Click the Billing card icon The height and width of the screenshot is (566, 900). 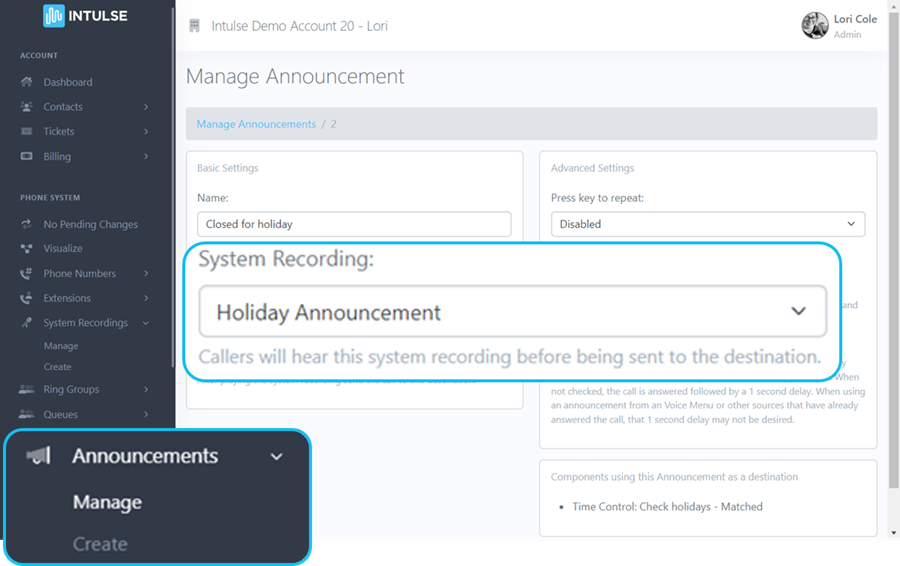tap(26, 157)
